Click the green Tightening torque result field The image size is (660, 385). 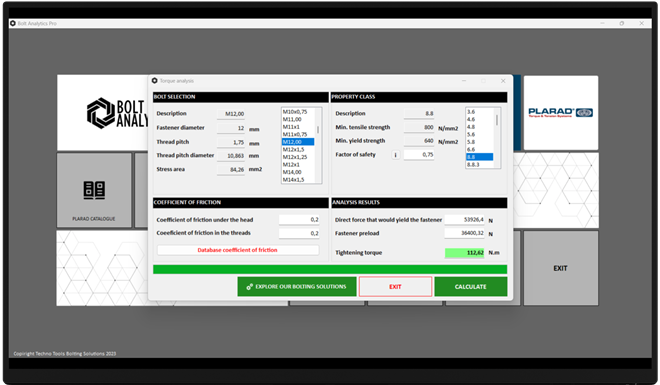pos(465,253)
